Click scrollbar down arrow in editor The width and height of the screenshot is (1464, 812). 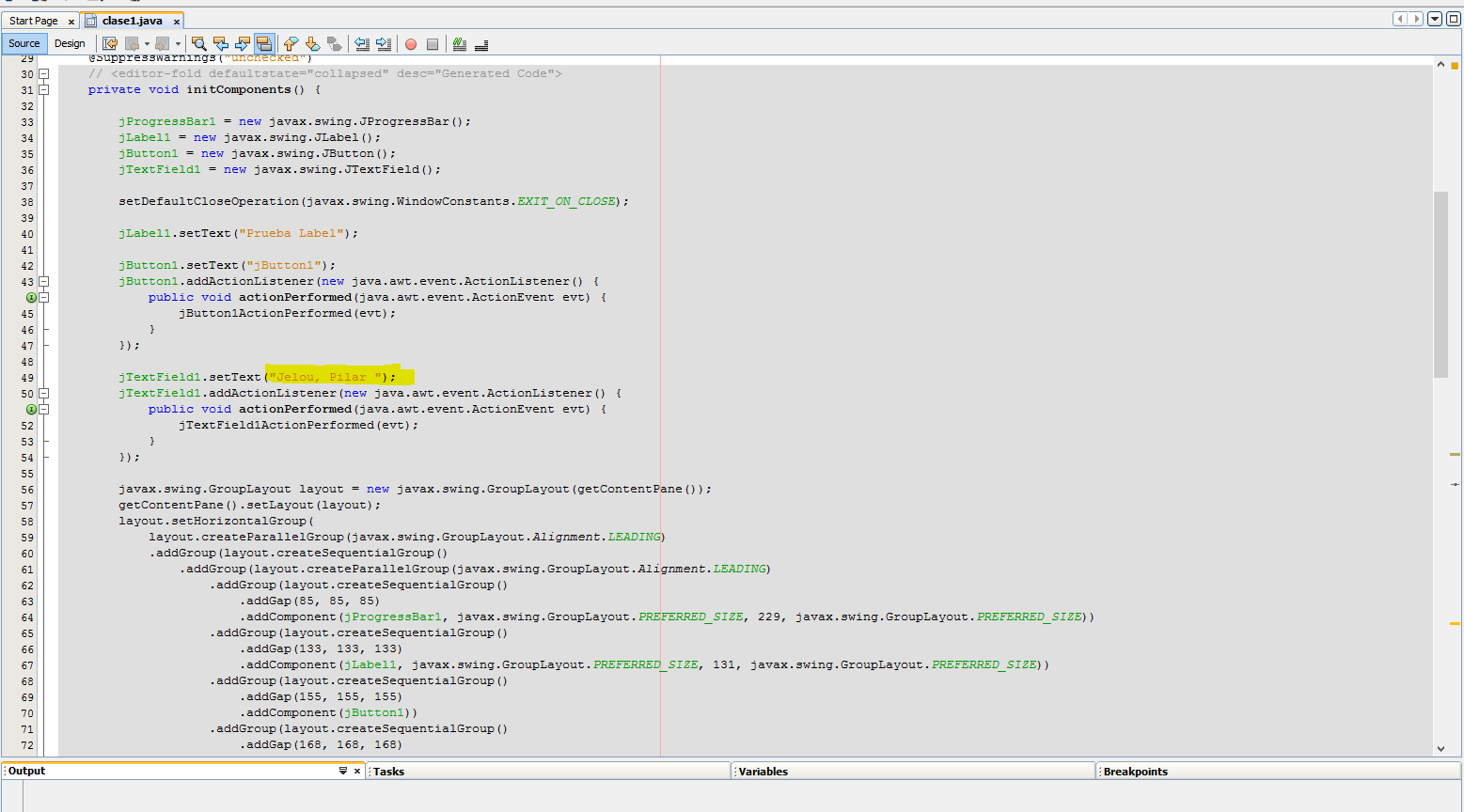[1440, 749]
